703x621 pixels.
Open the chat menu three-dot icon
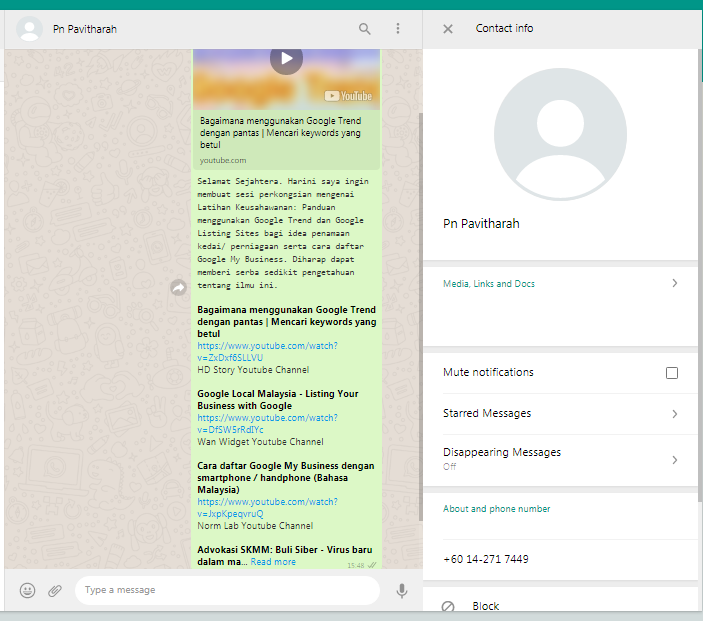[398, 29]
